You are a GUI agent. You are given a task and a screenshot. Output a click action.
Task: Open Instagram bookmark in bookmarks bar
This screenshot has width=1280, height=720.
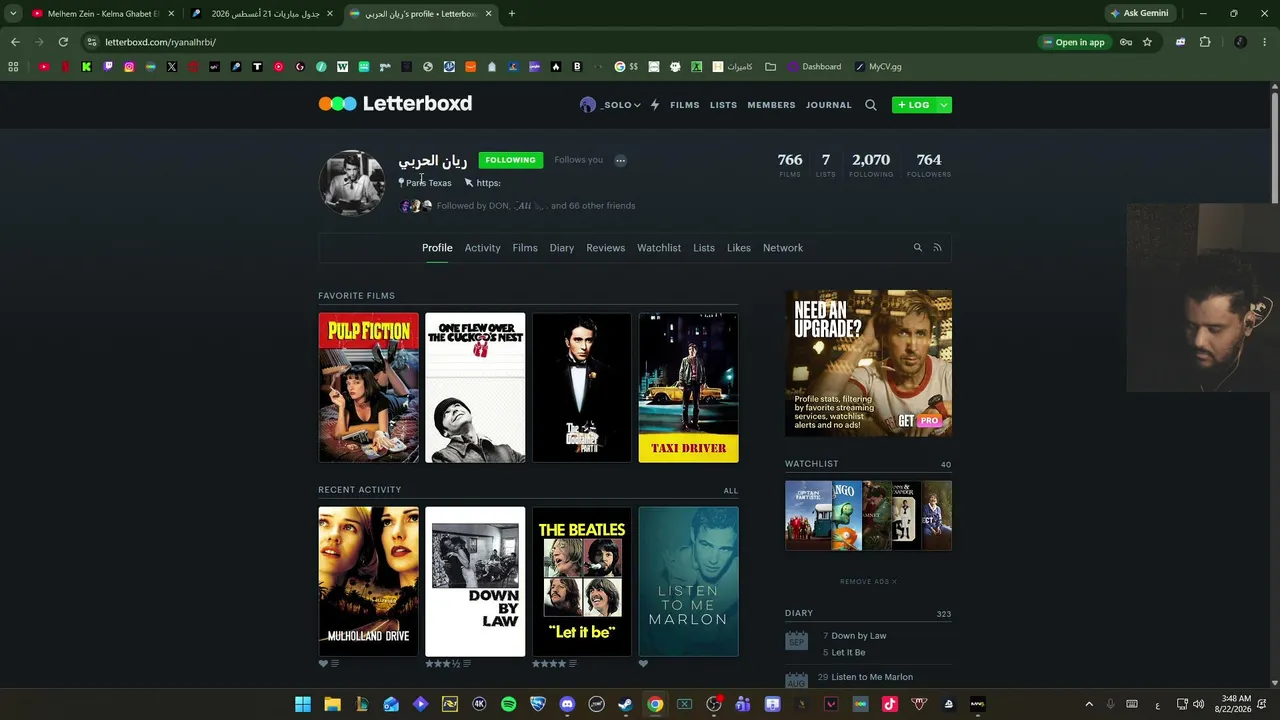click(129, 67)
